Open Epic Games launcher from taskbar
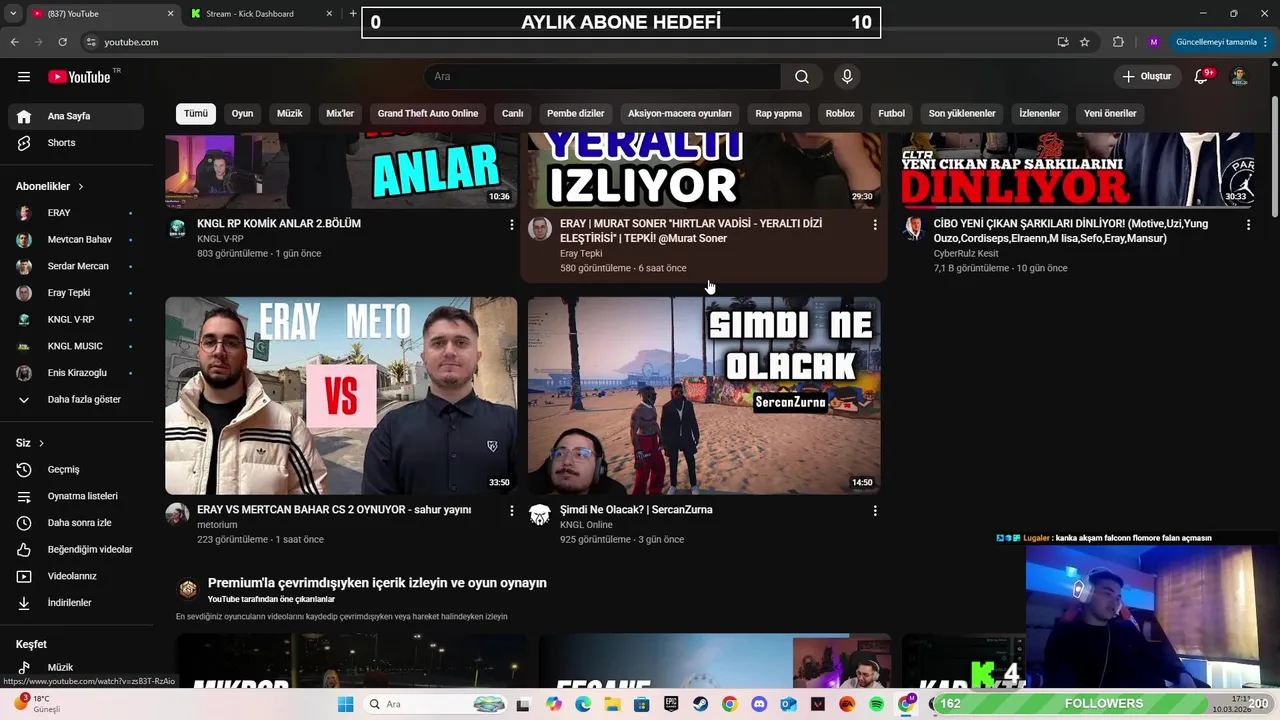1280x720 pixels. [x=671, y=704]
